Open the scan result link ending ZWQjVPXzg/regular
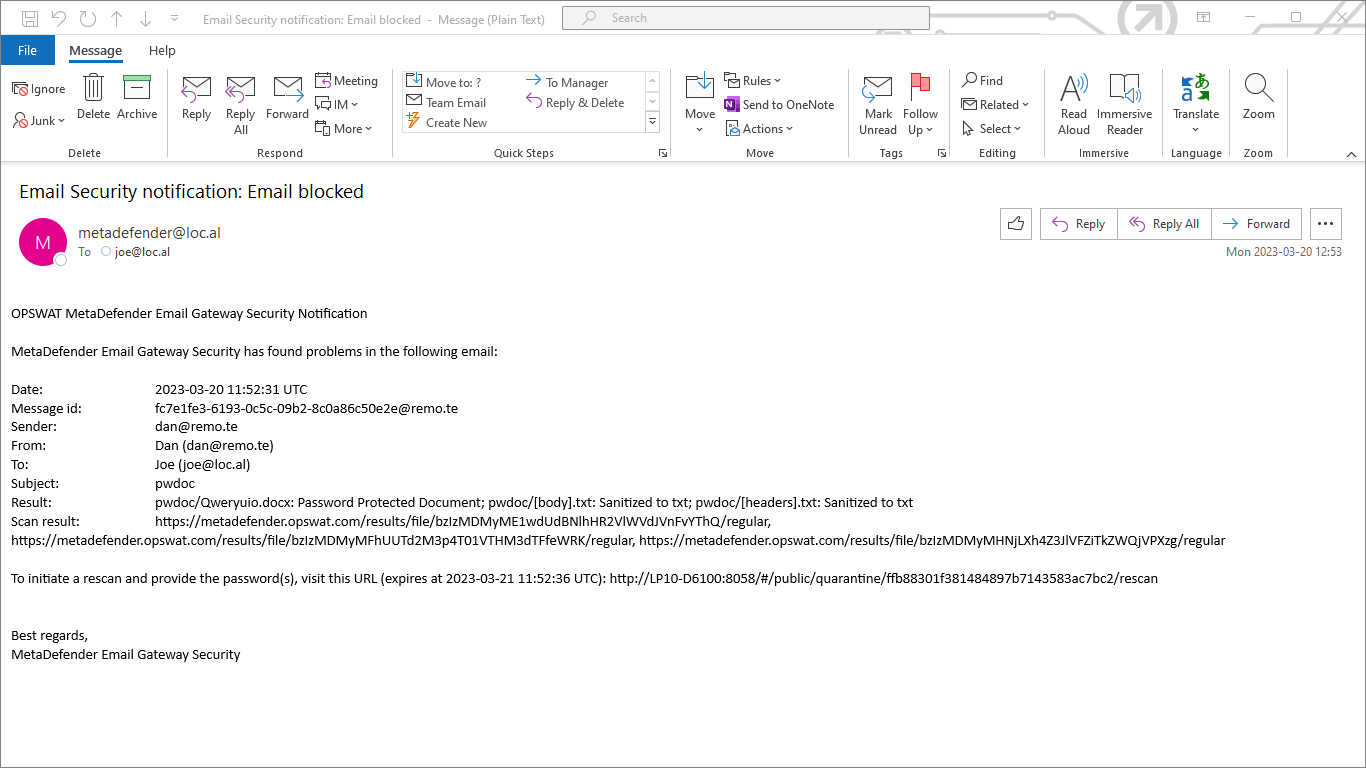Image resolution: width=1366 pixels, height=768 pixels. pyautogui.click(x=932, y=540)
